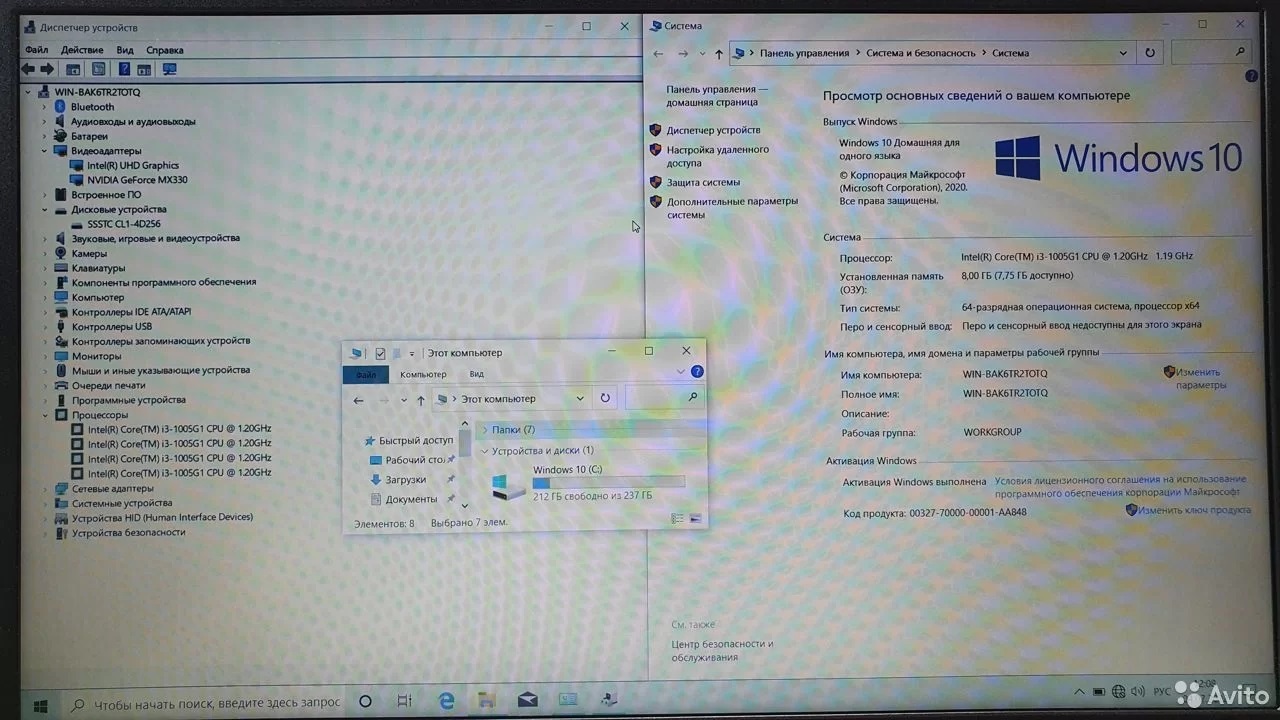
Task: Click the back arrow in Device Manager toolbar
Action: (x=28, y=69)
